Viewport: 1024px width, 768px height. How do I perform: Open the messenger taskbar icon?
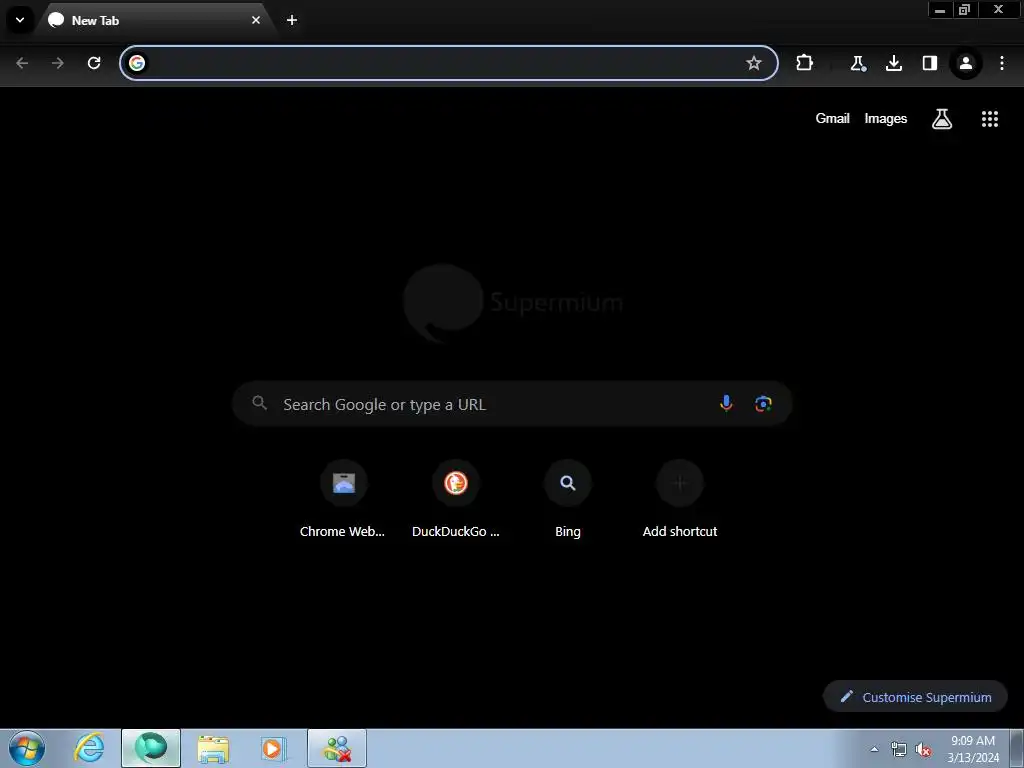337,748
